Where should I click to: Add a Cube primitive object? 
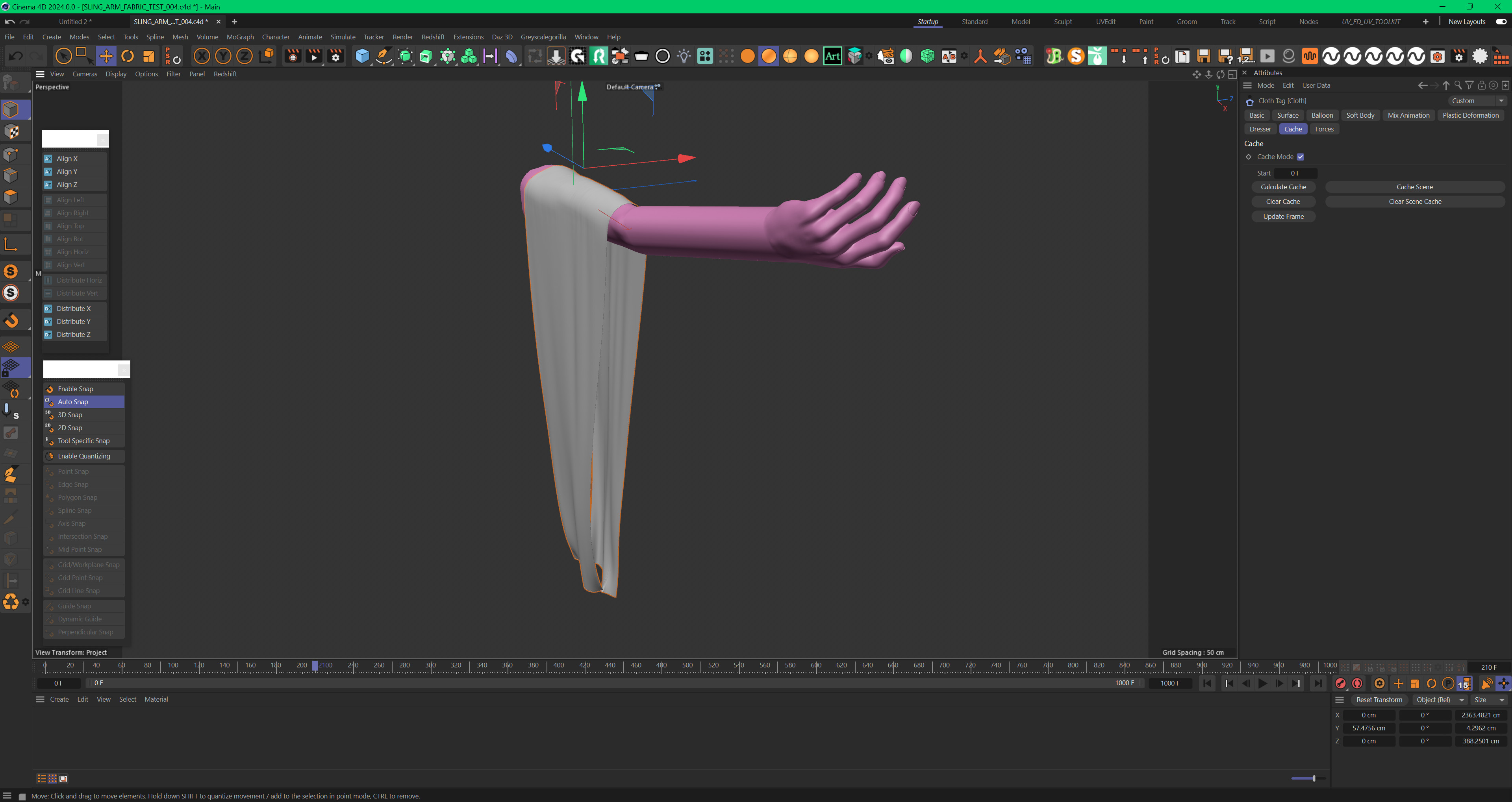point(362,56)
